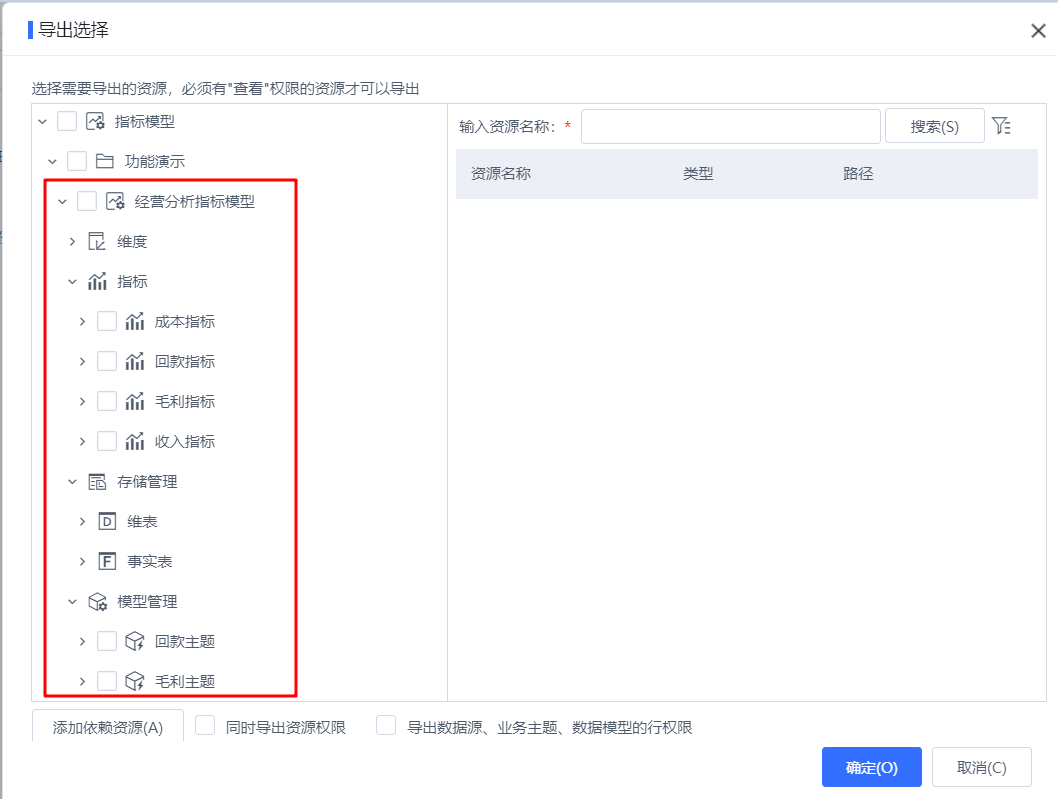Screen dimensions: 1058x799
Task: Click the 资源名称 column header
Action: tap(501, 174)
